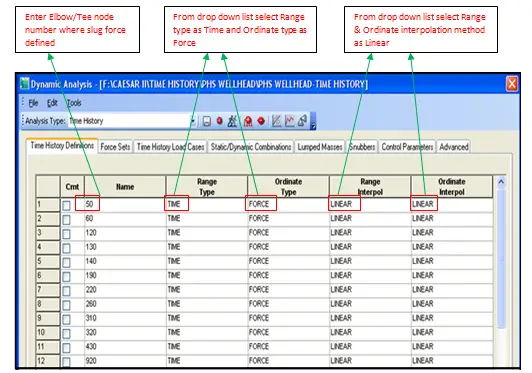Click the red minus Delete Entry icon
Image resolution: width=532 pixels, height=373 pixels.
coord(261,120)
